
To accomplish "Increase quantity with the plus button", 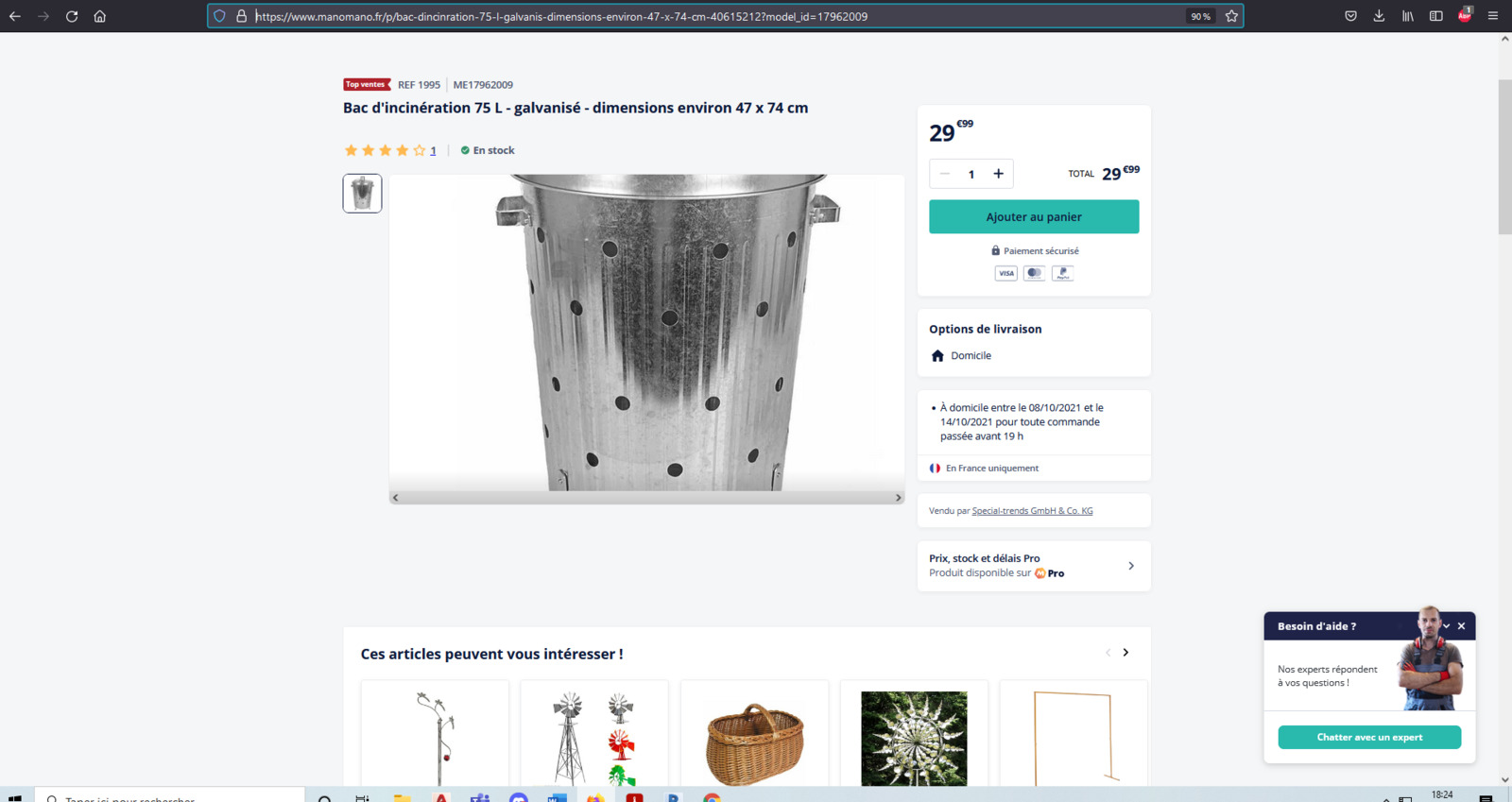I will click(x=998, y=174).
